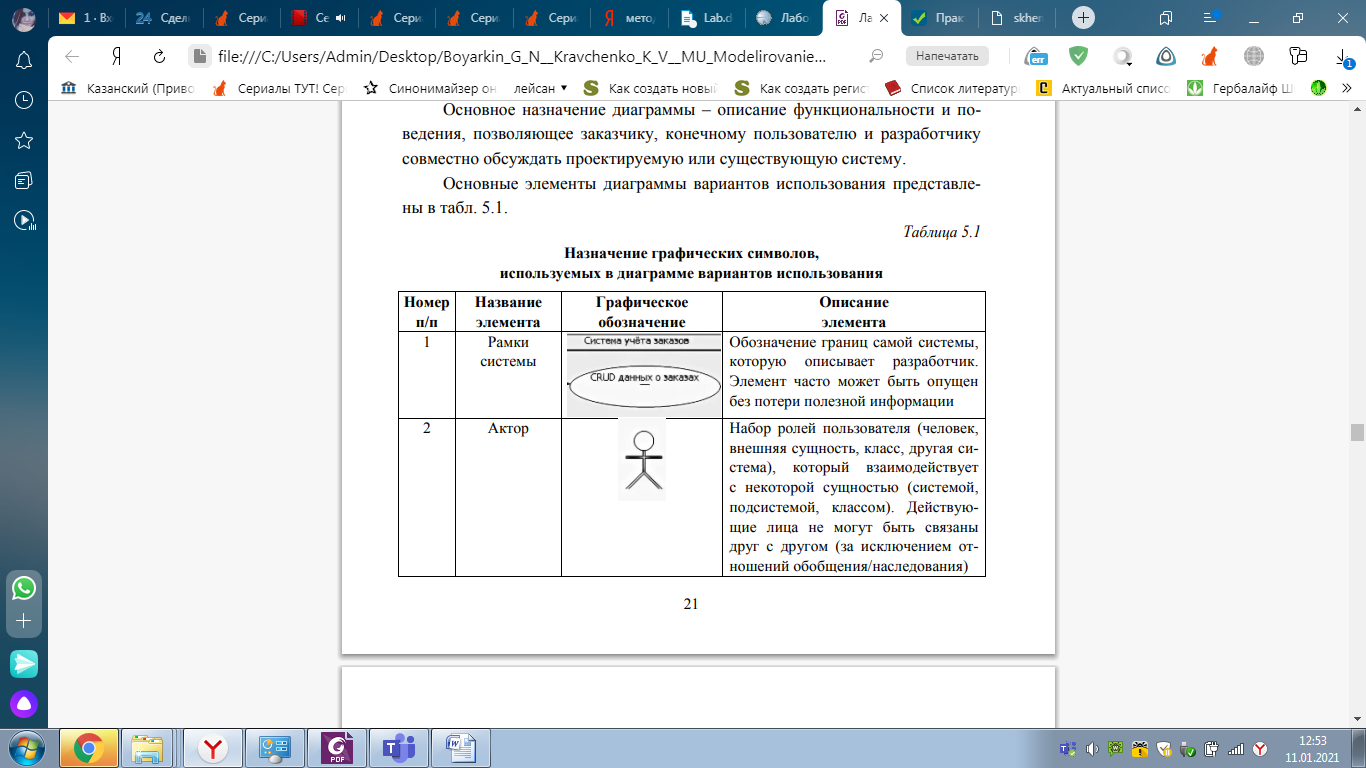Switch to the 'Лабо' tab
The image size is (1366, 768).
click(x=785, y=17)
